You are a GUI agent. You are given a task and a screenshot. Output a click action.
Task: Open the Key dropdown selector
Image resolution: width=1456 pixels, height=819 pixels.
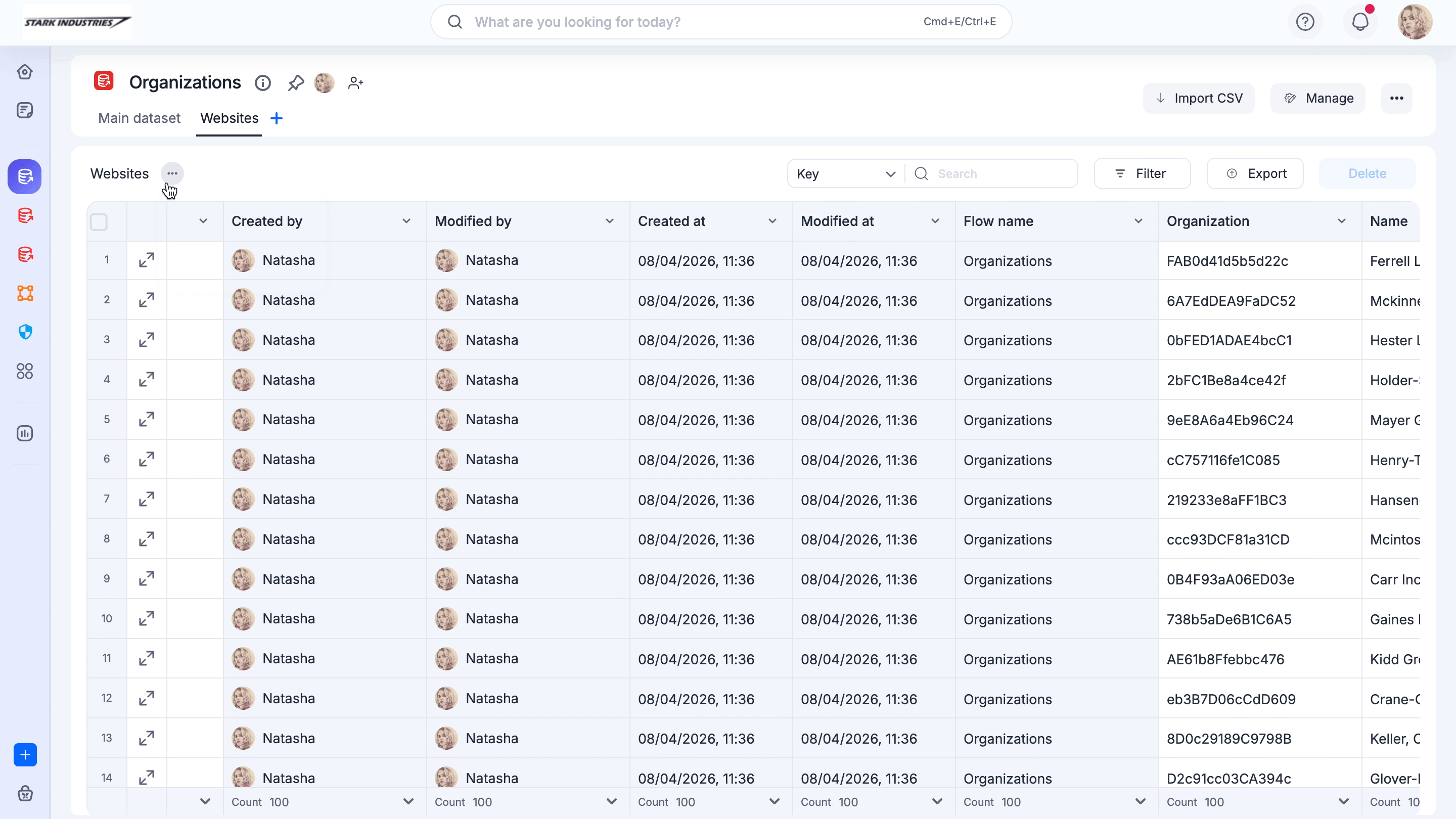[x=846, y=173]
